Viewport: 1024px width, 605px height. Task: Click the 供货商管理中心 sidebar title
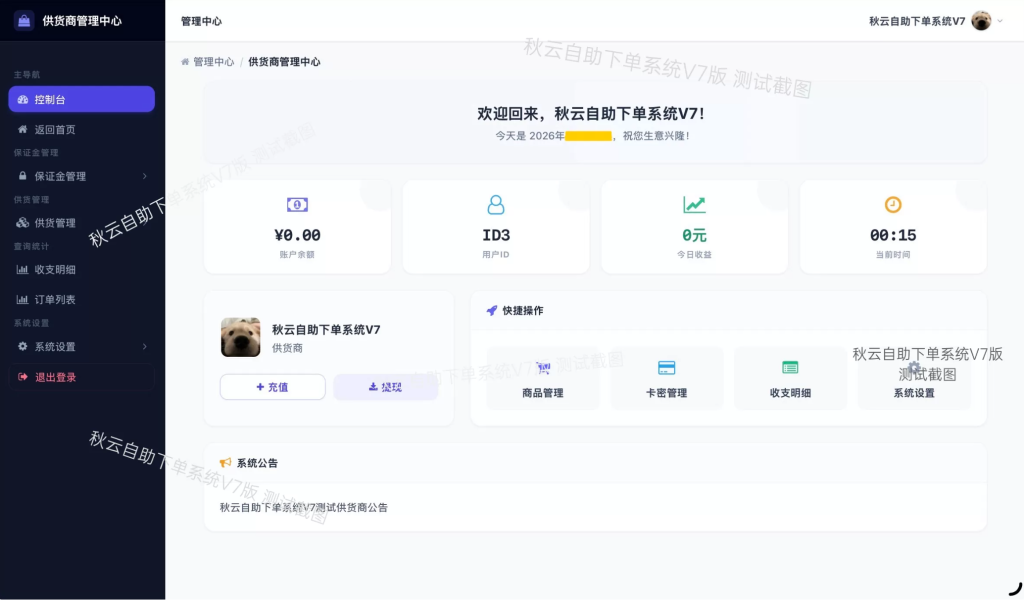[82, 21]
